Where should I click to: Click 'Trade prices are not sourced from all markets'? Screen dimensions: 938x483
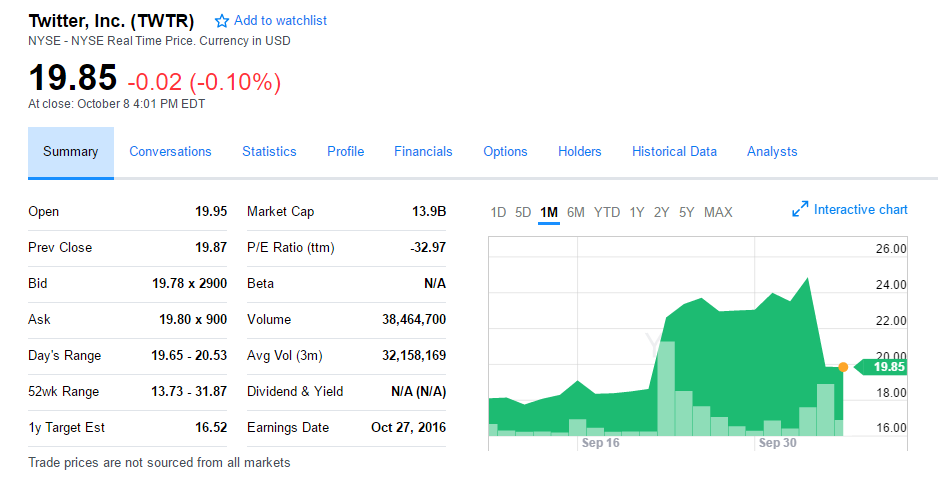tap(159, 463)
